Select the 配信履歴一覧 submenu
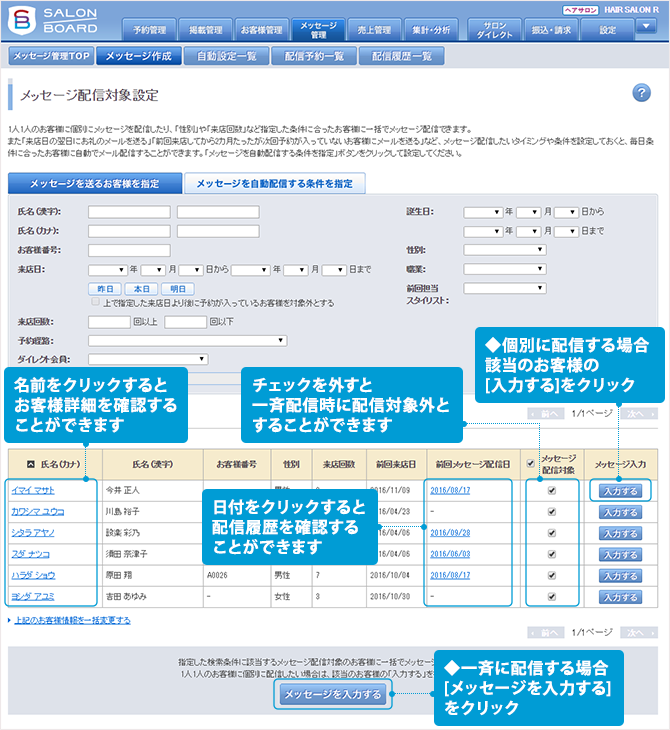Screen dimensions: 670x730 (401, 57)
